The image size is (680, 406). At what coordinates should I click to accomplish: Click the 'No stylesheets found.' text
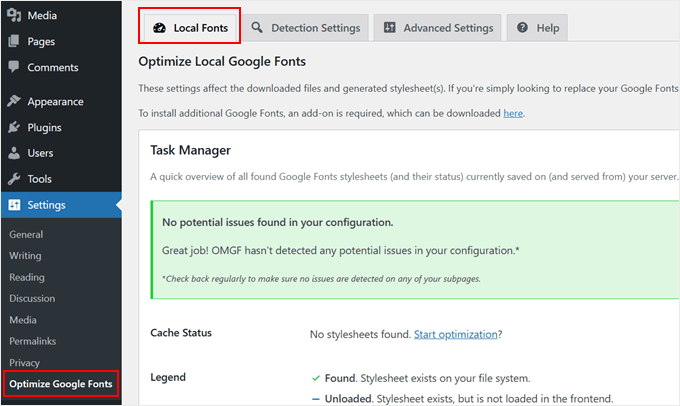pos(360,334)
